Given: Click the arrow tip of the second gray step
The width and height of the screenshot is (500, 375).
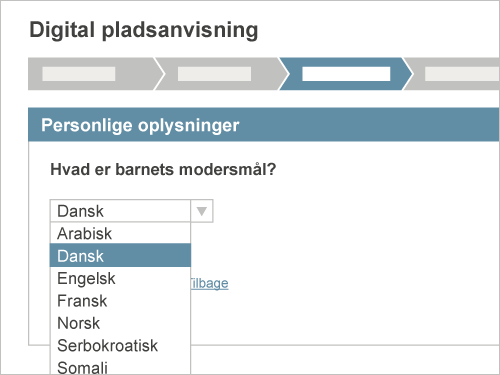Looking at the screenshot, I should [x=284, y=74].
